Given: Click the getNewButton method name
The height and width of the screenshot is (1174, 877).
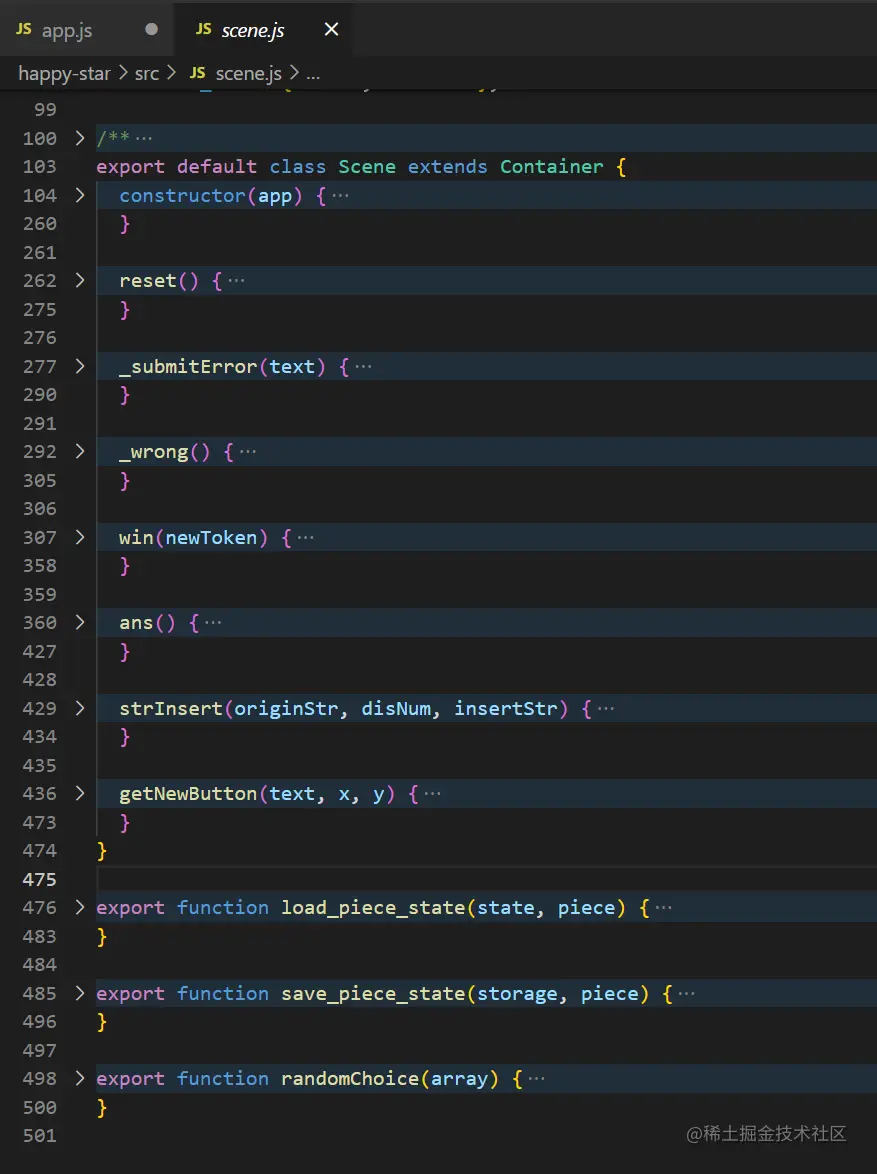Looking at the screenshot, I should tap(189, 794).
